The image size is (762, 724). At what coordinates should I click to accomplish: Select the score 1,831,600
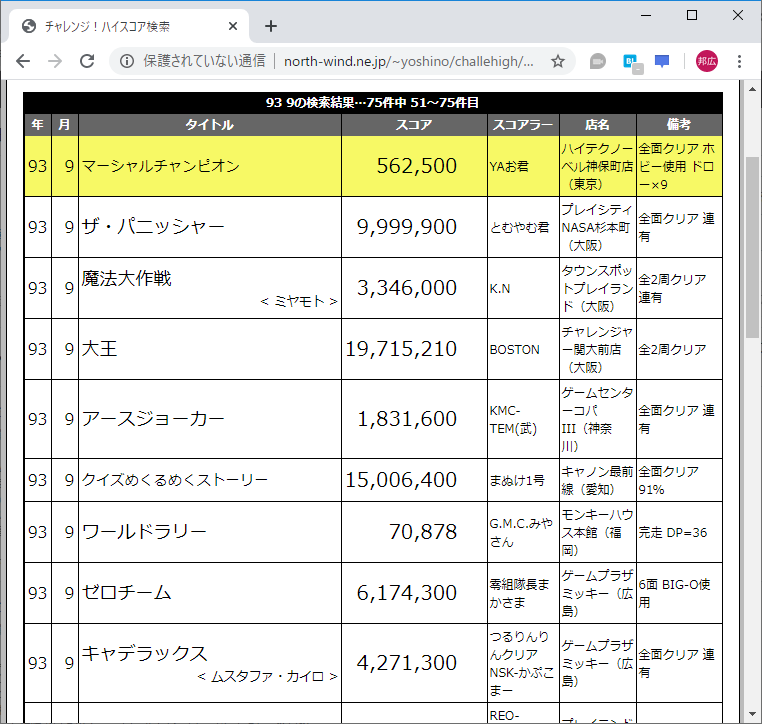click(x=406, y=419)
